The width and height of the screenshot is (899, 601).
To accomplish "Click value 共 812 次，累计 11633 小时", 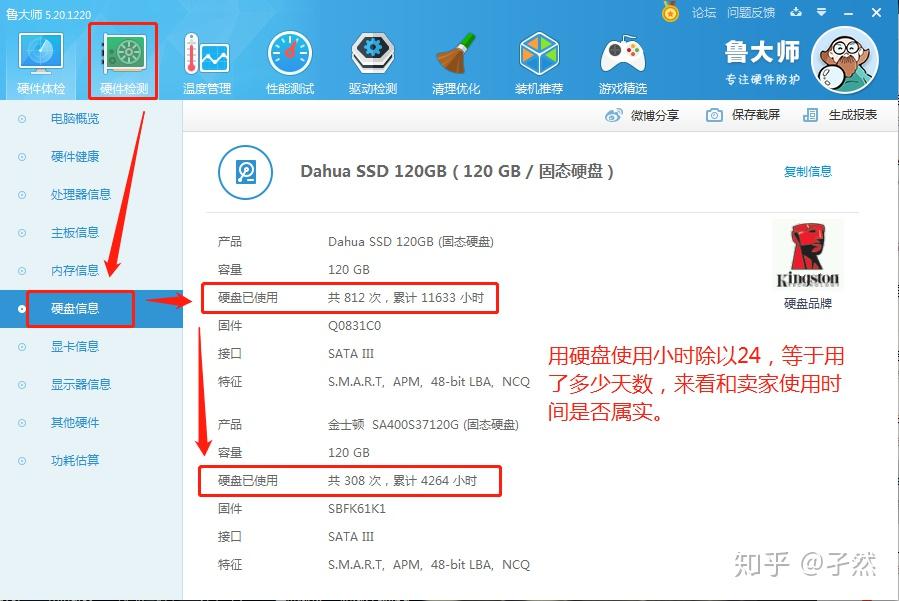I will (406, 298).
